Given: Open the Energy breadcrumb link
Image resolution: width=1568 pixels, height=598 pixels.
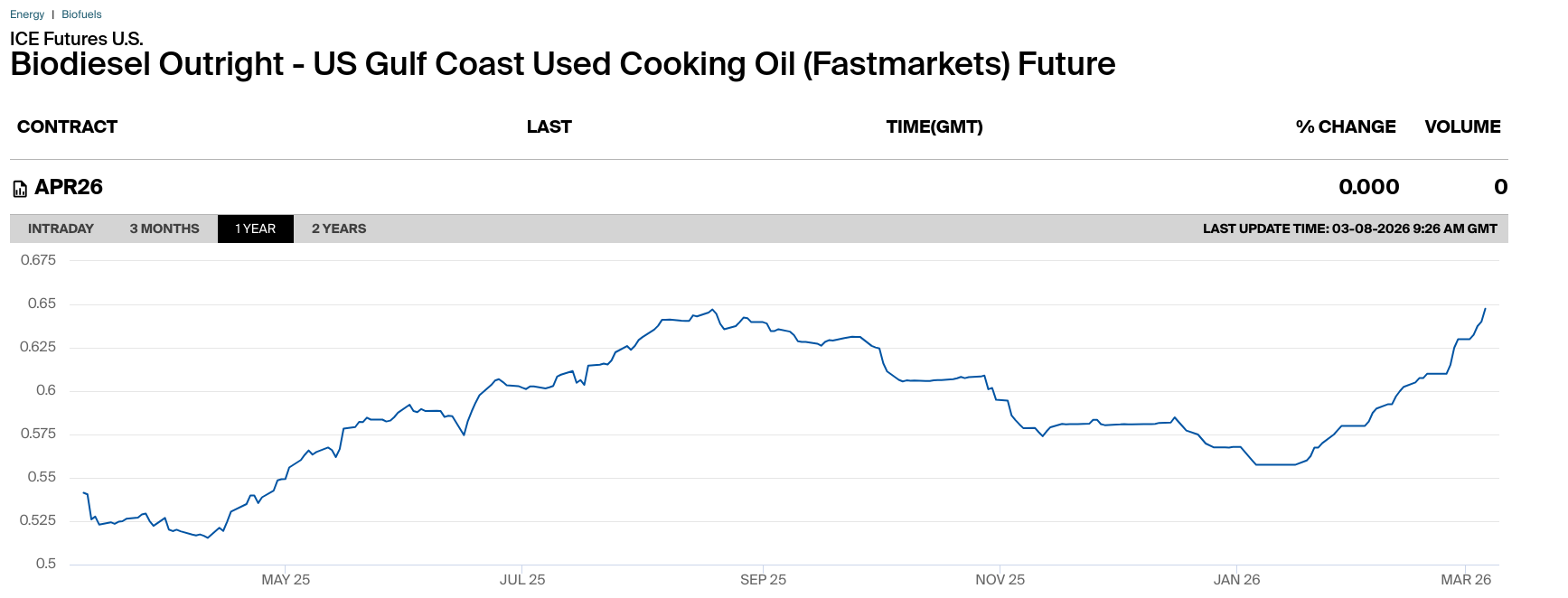Looking at the screenshot, I should tap(27, 14).
